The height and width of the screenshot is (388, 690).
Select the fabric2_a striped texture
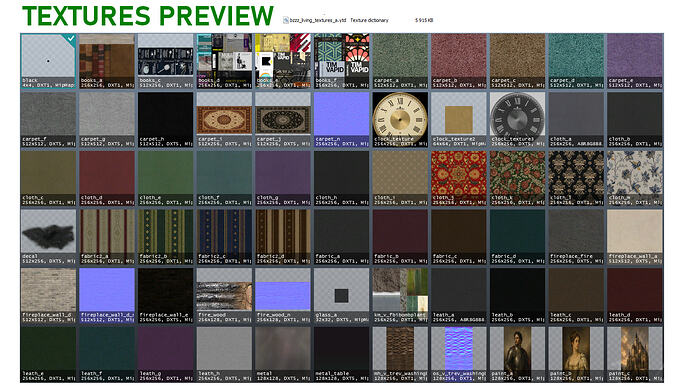pos(107,237)
